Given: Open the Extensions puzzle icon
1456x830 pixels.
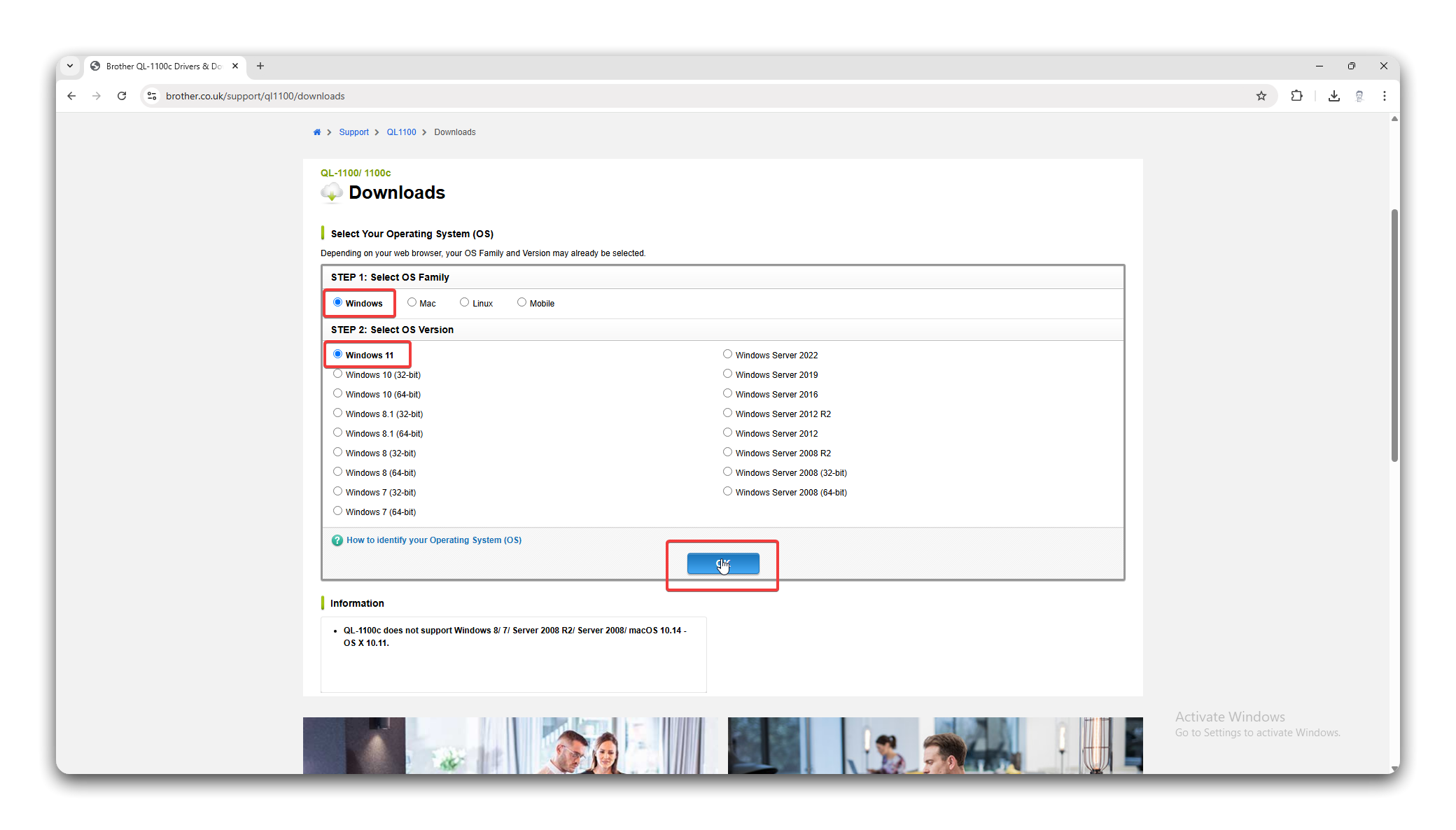Looking at the screenshot, I should (1296, 96).
